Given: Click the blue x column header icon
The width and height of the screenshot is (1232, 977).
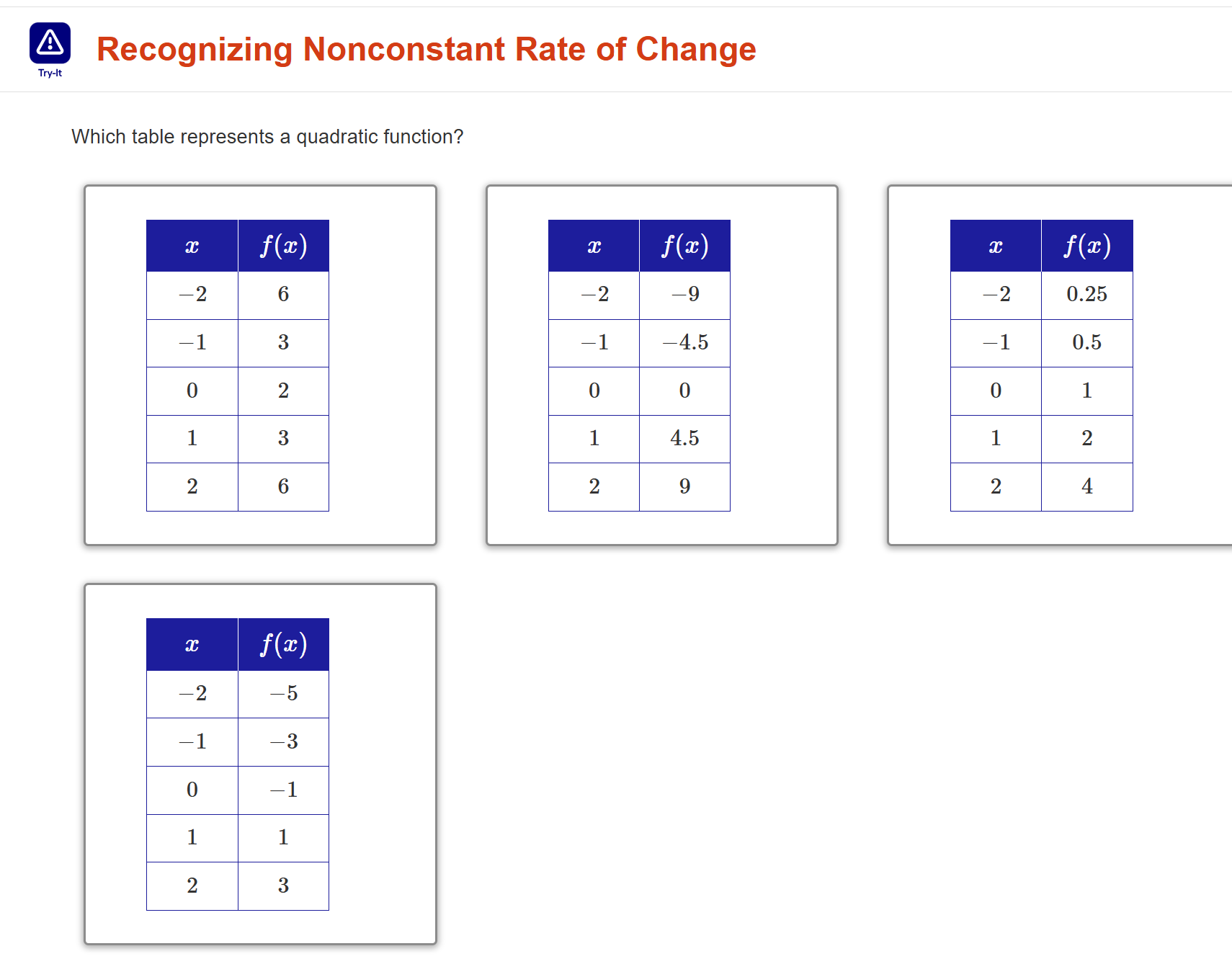Looking at the screenshot, I should click(x=192, y=246).
